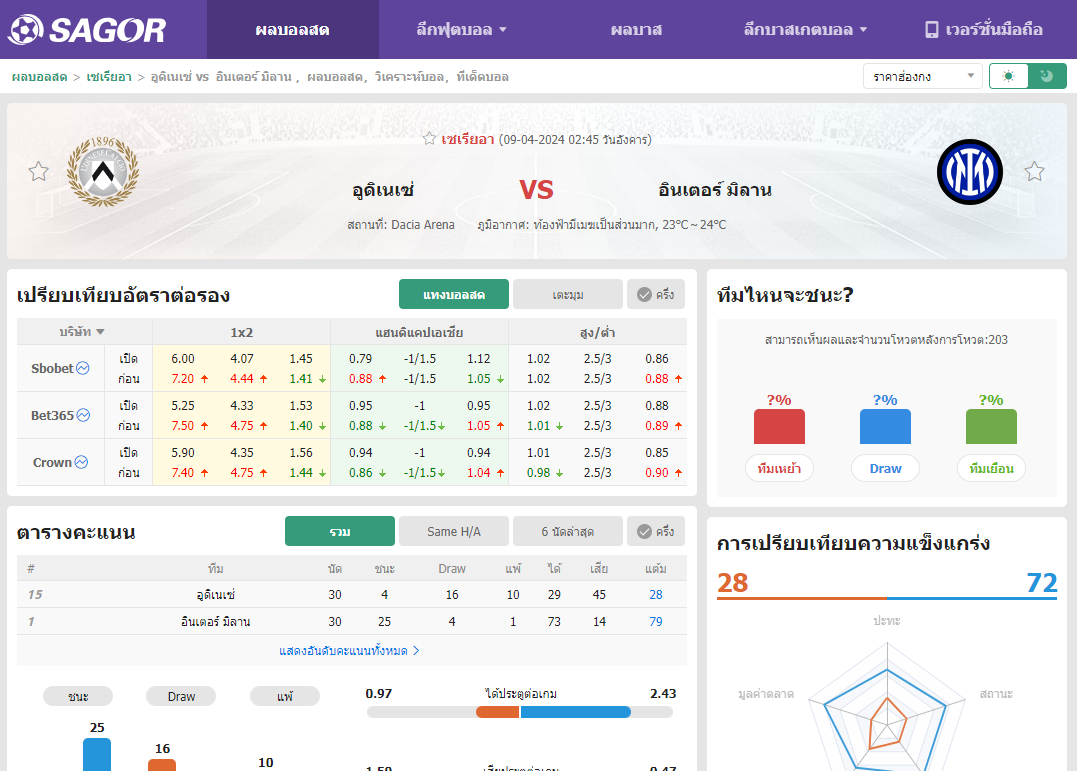
Task: Click เซเรียอา breadcrumb link
Action: 109,77
